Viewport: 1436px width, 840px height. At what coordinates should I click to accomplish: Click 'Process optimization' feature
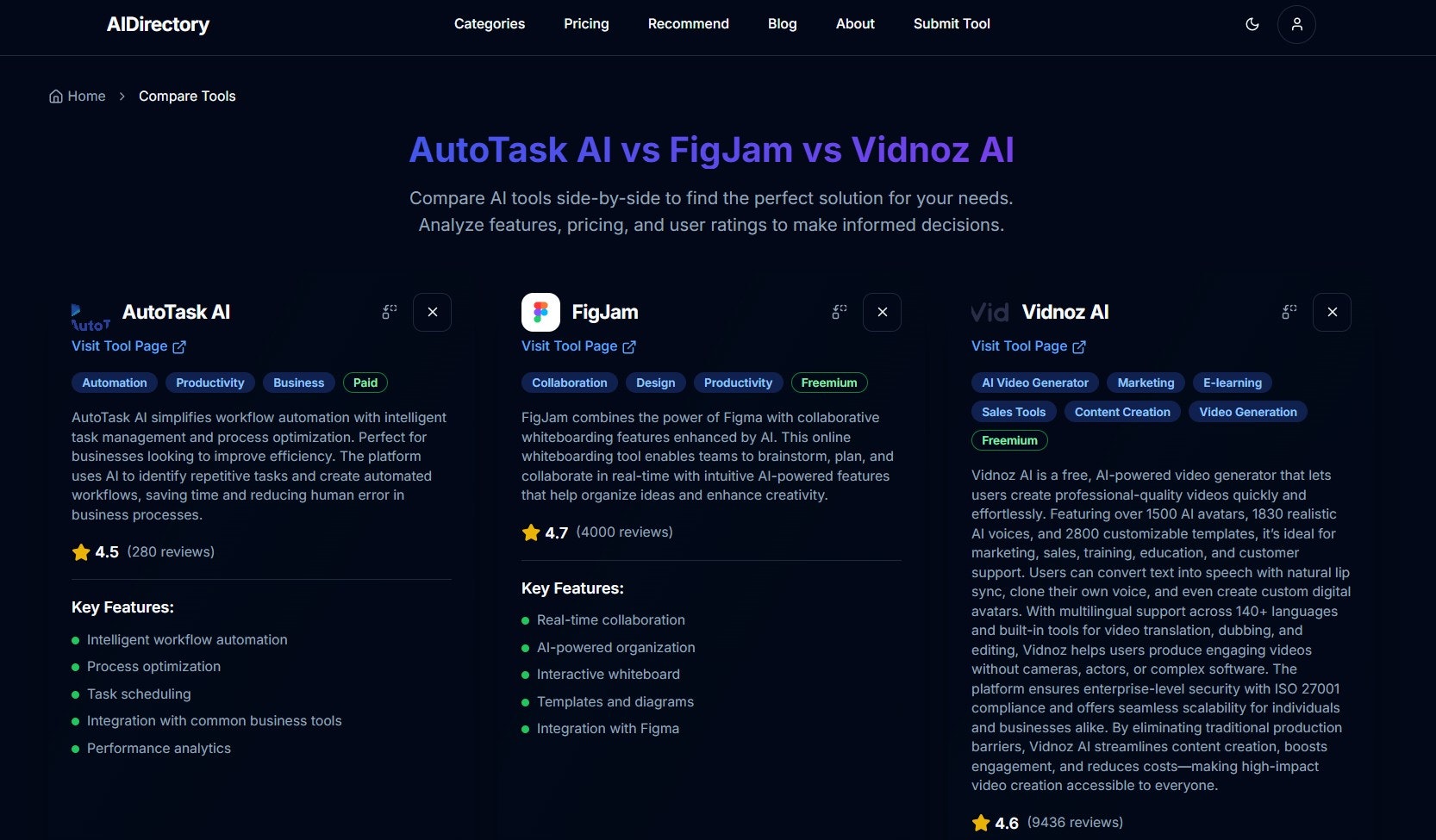click(x=153, y=667)
